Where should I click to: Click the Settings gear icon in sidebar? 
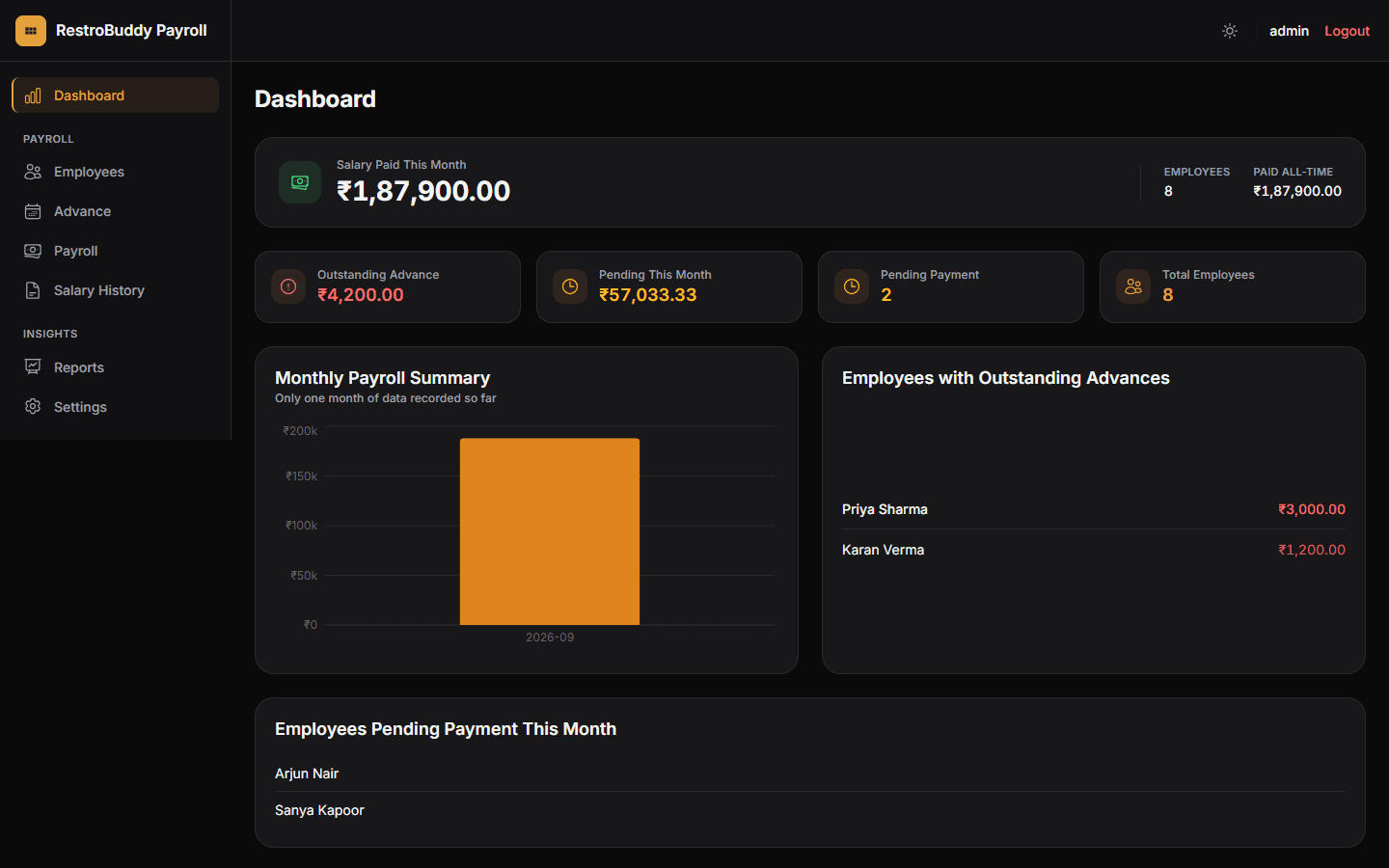click(33, 407)
